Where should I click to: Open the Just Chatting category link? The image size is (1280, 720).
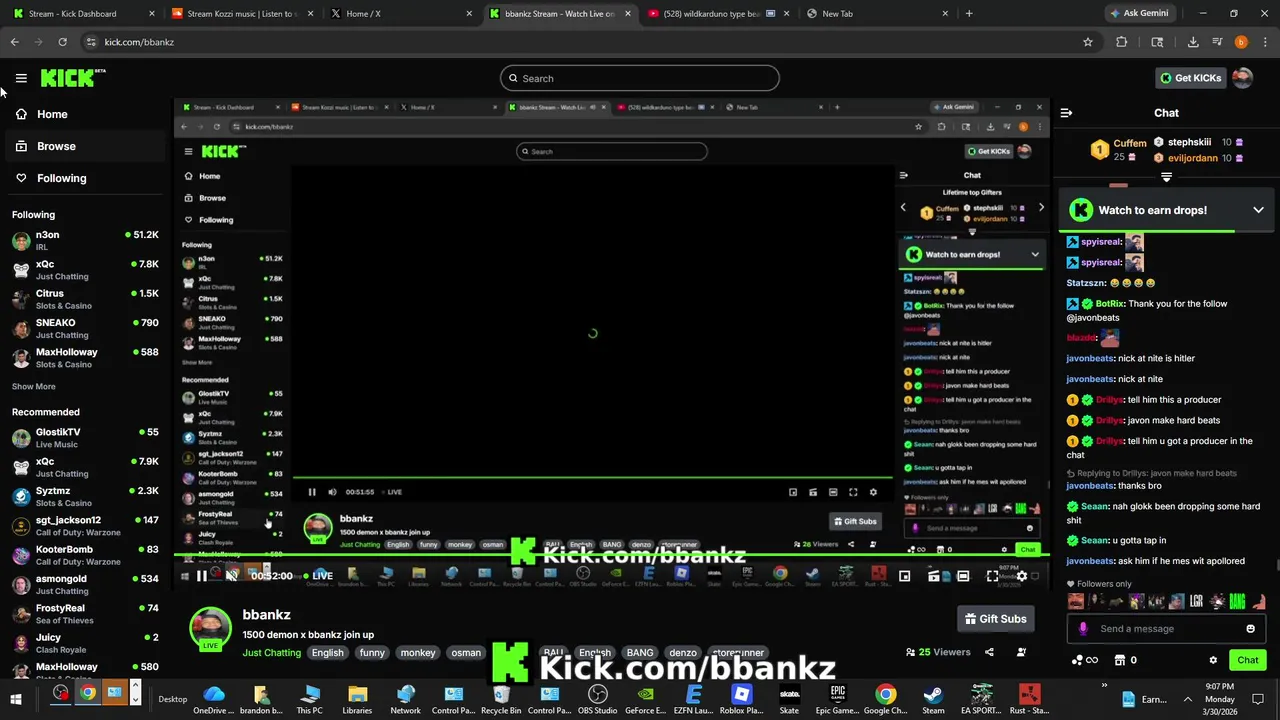point(271,653)
